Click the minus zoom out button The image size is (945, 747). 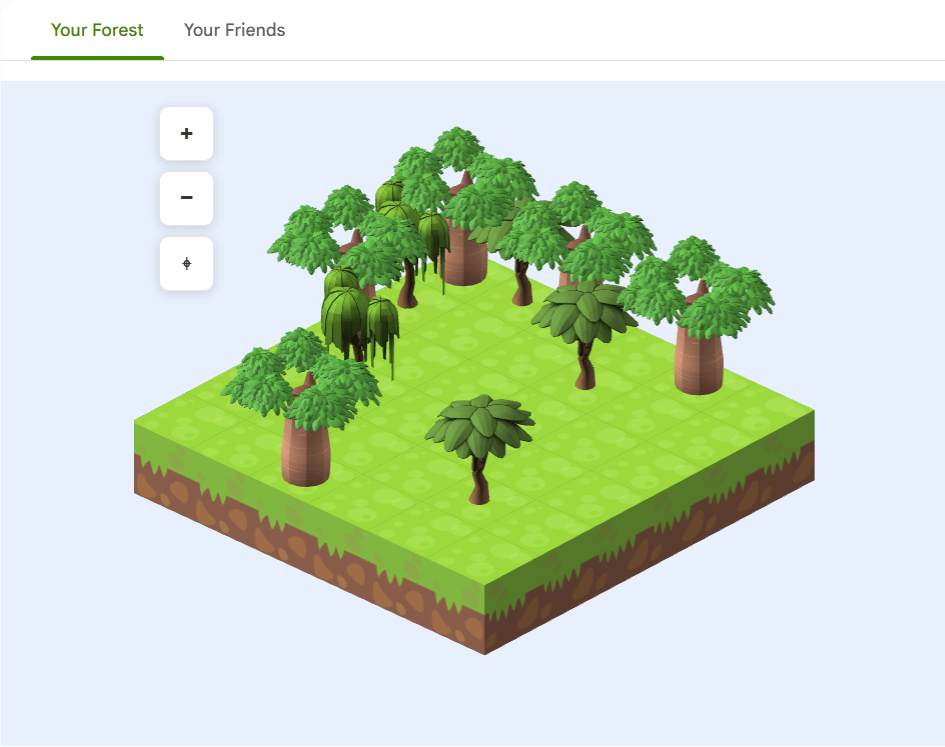pos(186,198)
